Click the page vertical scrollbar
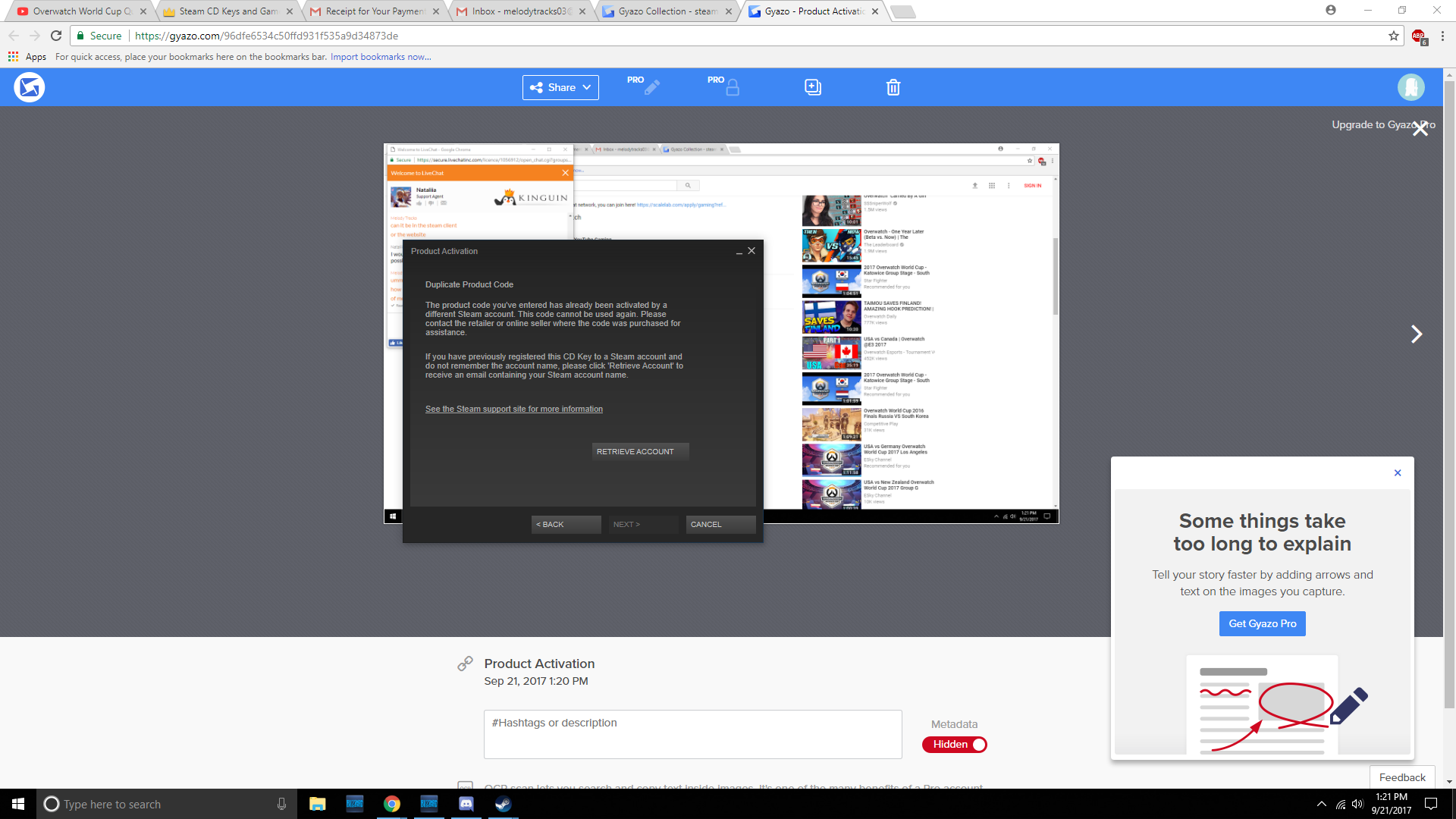1456x819 pixels. click(1449, 394)
